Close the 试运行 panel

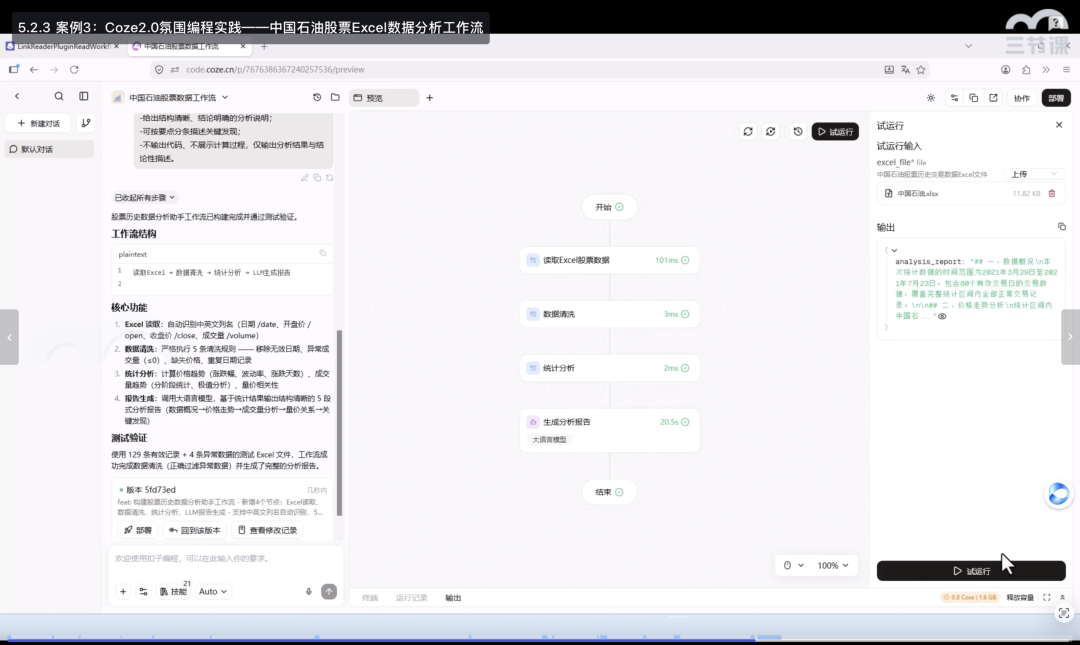[x=1059, y=125]
